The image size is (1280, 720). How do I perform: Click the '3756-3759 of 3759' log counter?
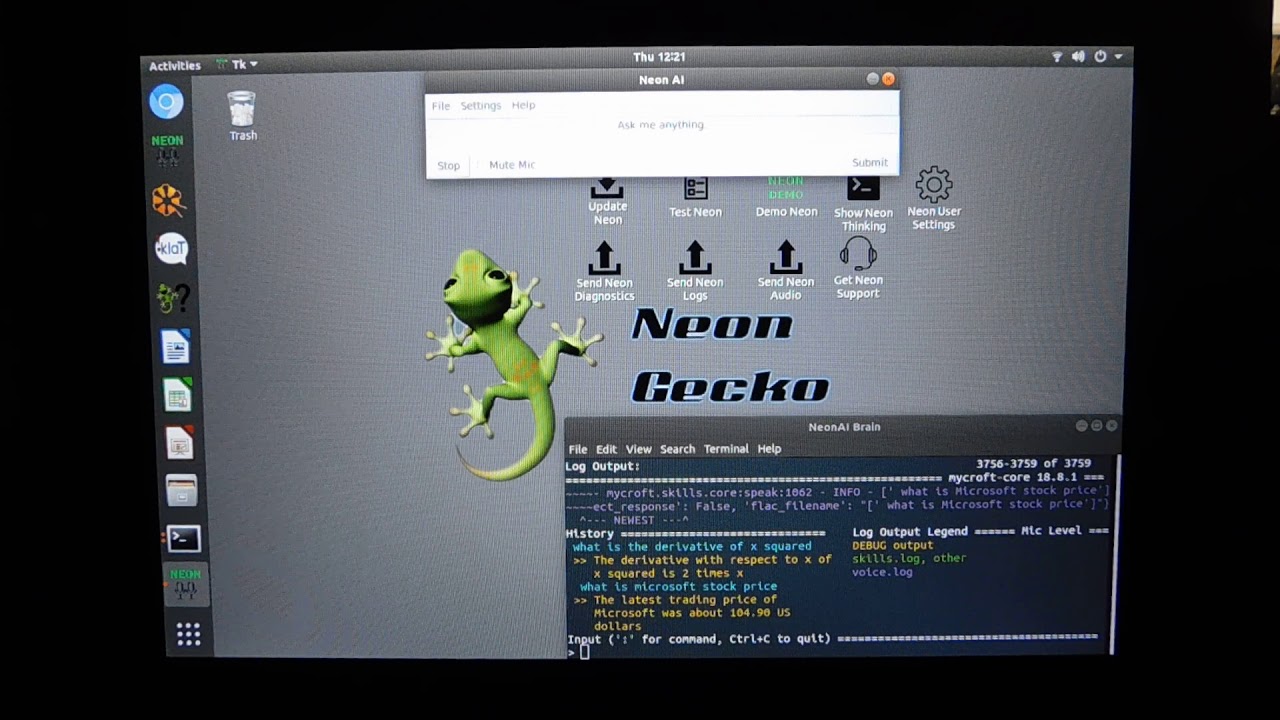(1033, 463)
